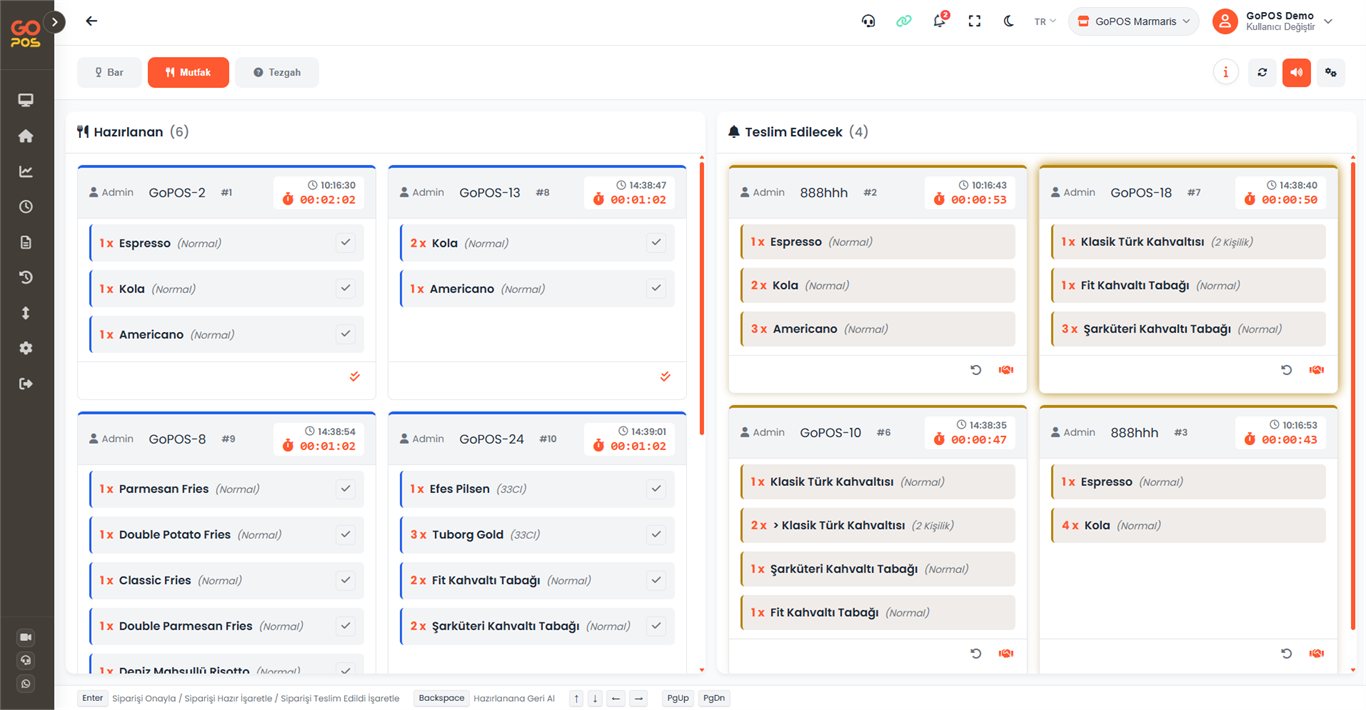The height and width of the screenshot is (710, 1366).
Task: Enter fullscreen mode with the expand icon
Action: pyautogui.click(x=975, y=21)
